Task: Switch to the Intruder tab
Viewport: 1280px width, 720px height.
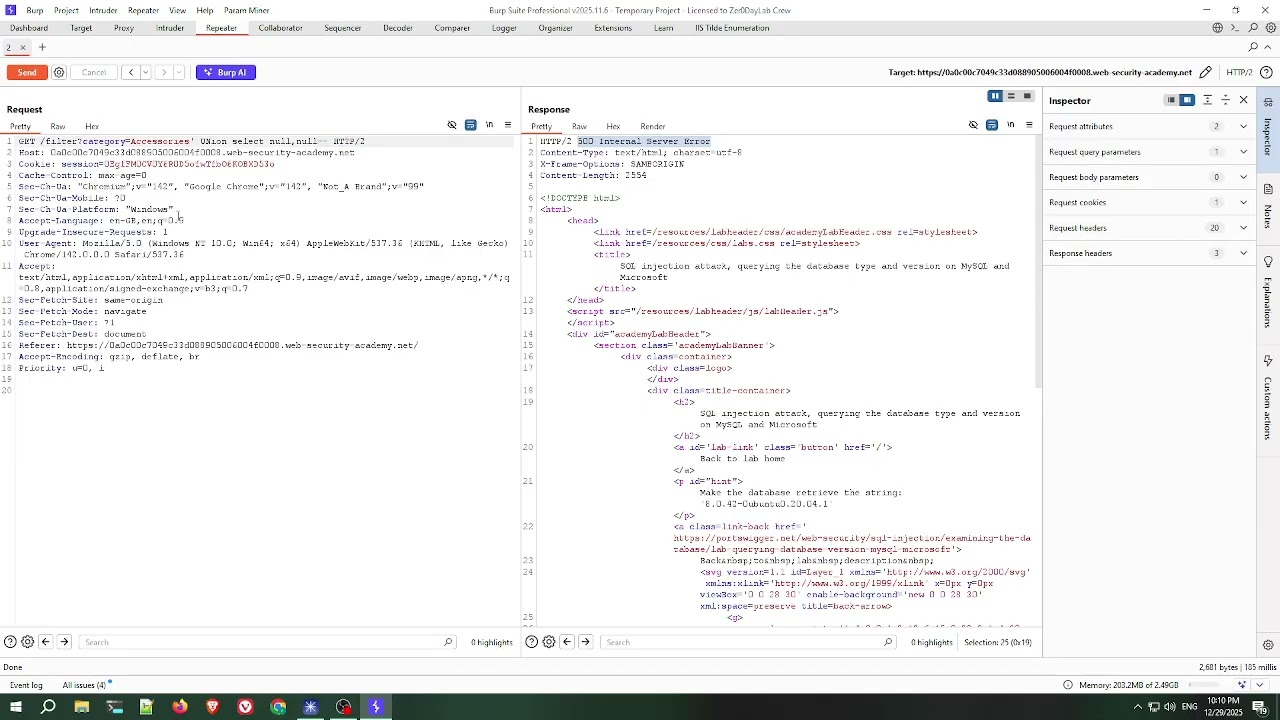Action: (170, 28)
